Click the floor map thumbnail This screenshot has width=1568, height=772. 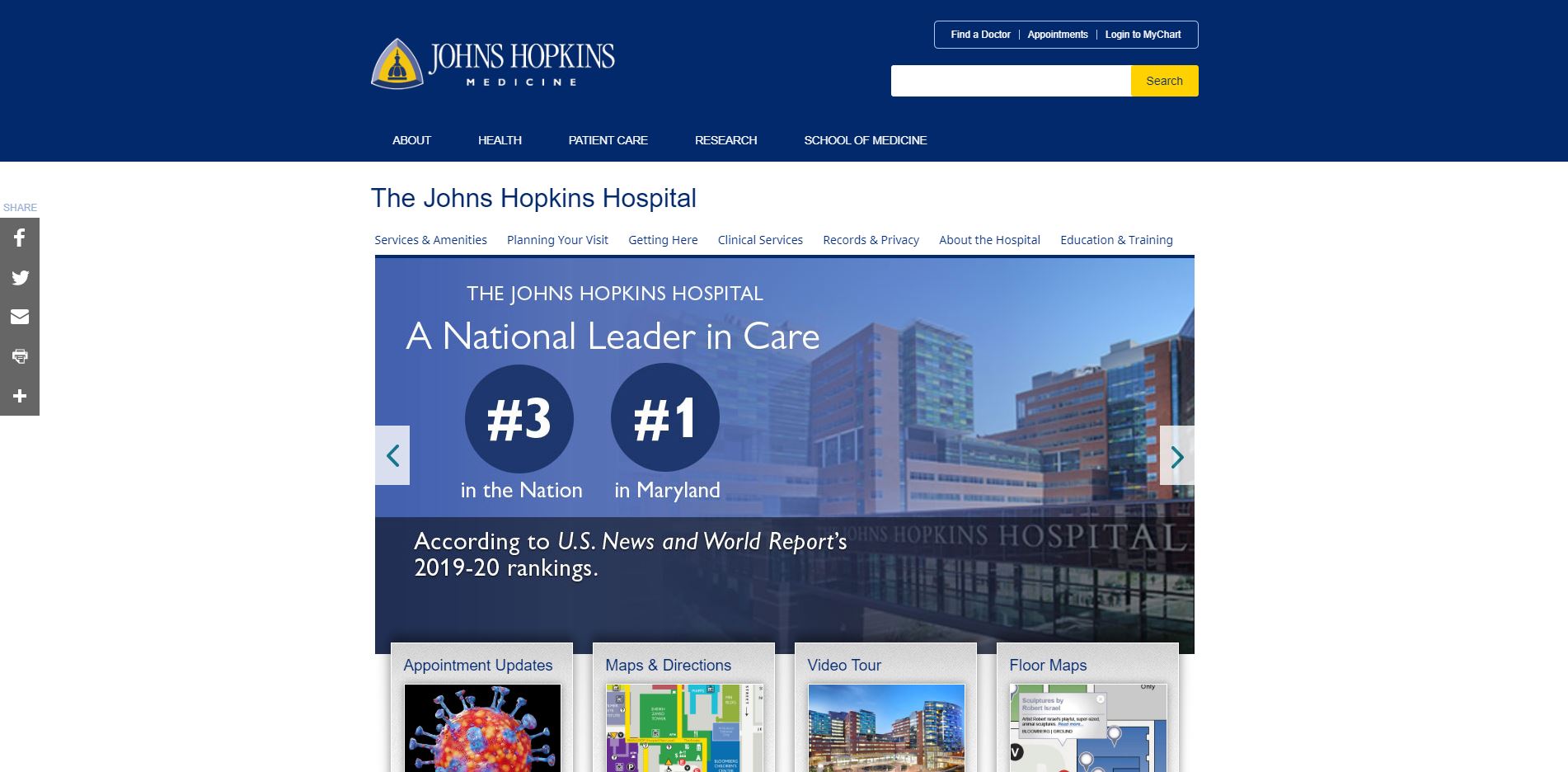[1088, 728]
